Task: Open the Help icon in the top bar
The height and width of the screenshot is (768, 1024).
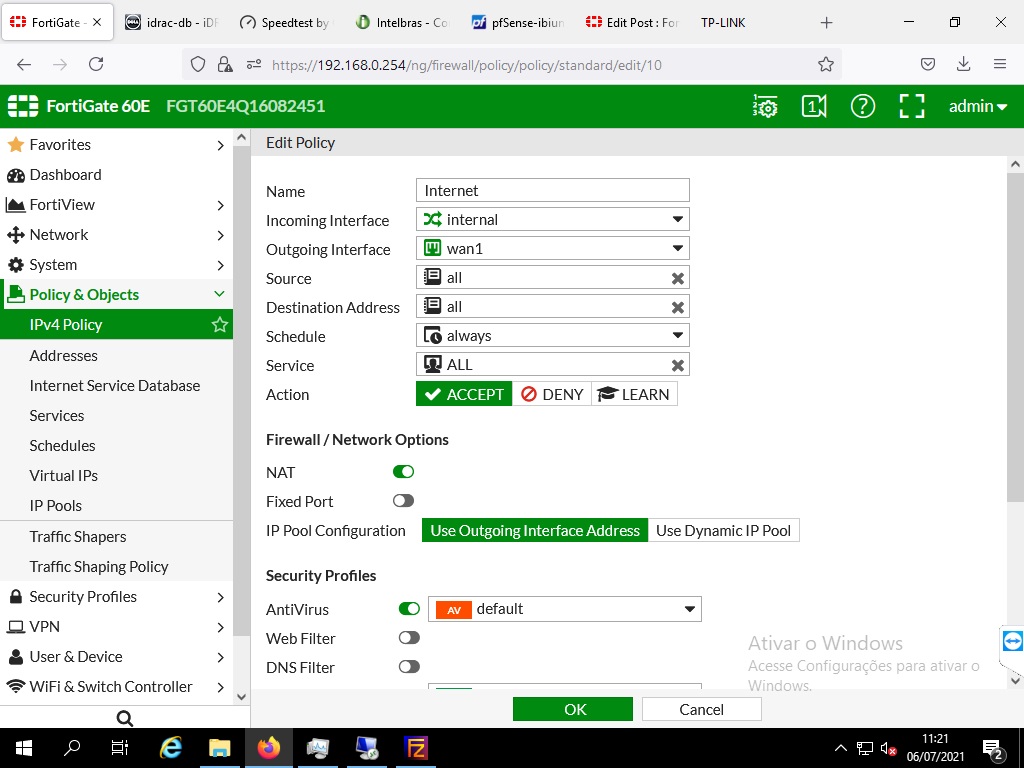Action: (862, 105)
